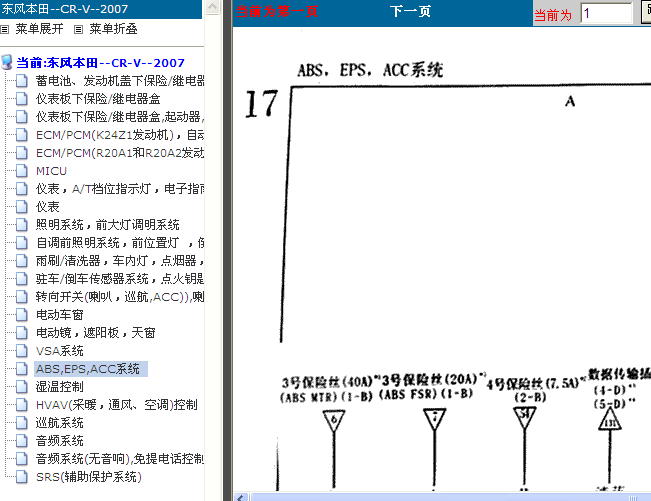Open the 电动车窗 entry
This screenshot has height=501, width=651.
coord(60,315)
